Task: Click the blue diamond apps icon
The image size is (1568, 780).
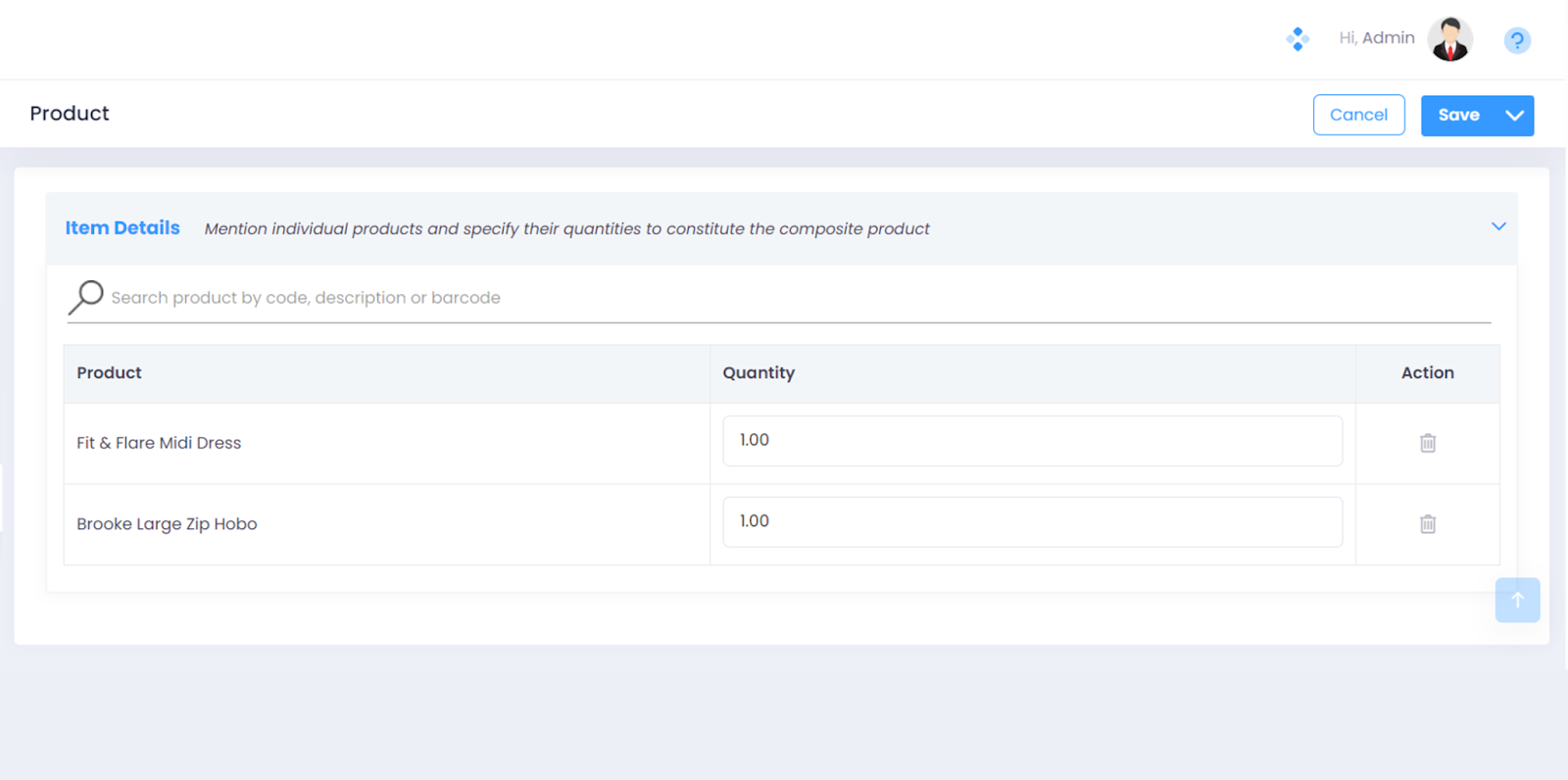Action: pos(1298,39)
